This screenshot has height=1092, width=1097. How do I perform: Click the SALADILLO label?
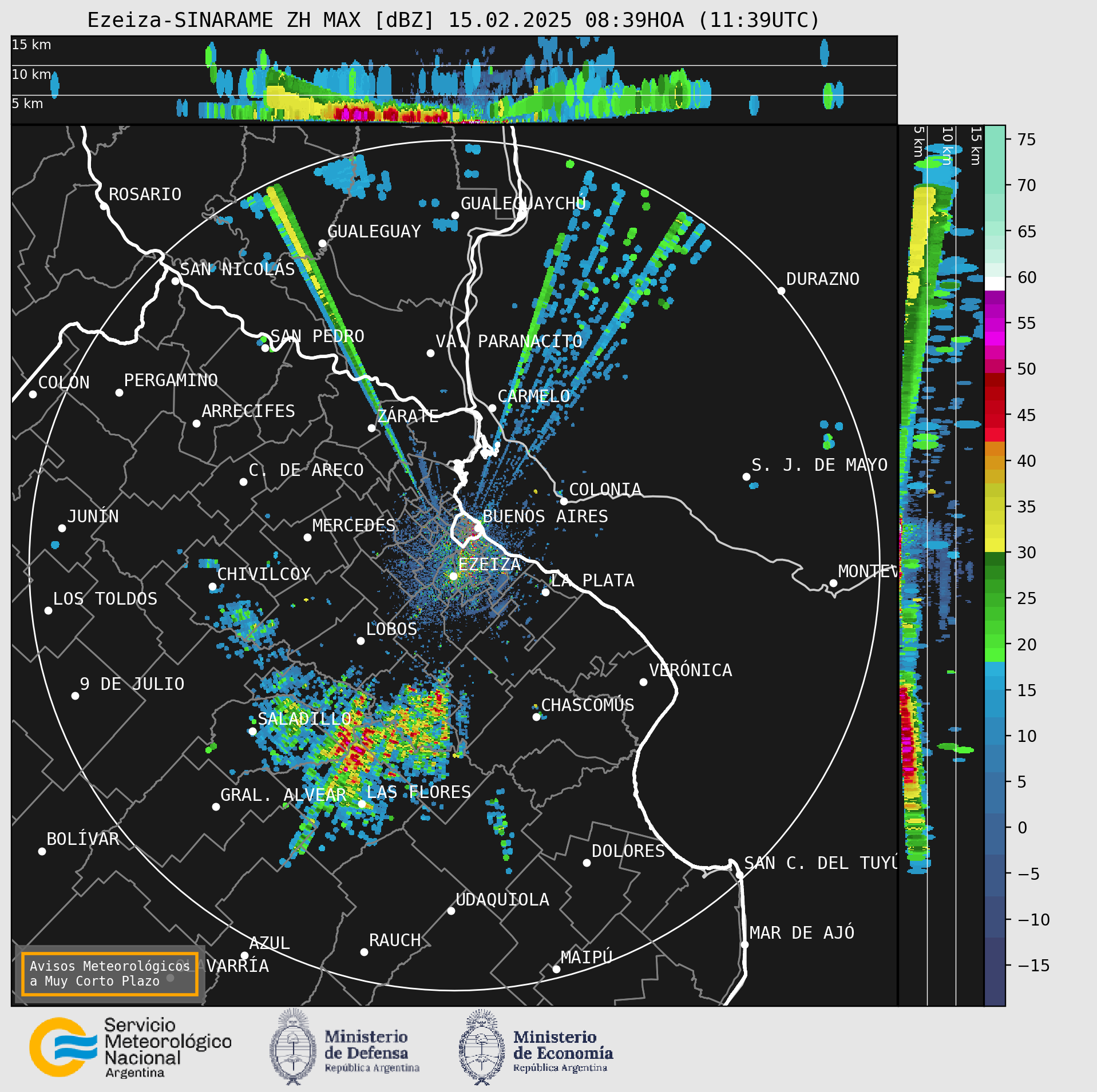[304, 719]
